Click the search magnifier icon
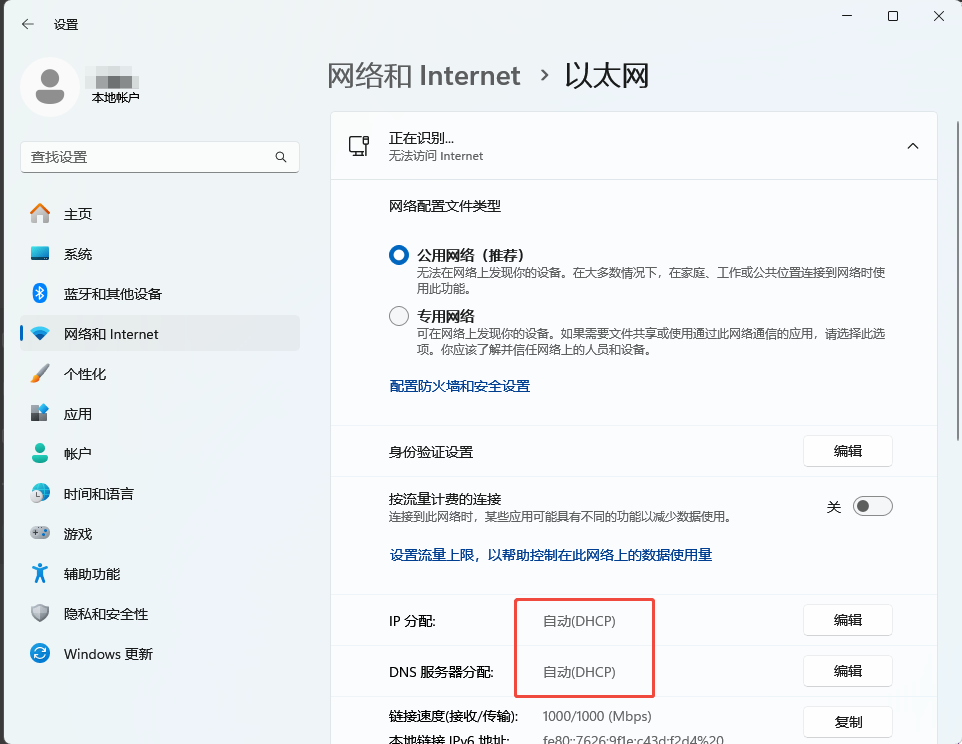 click(x=281, y=157)
